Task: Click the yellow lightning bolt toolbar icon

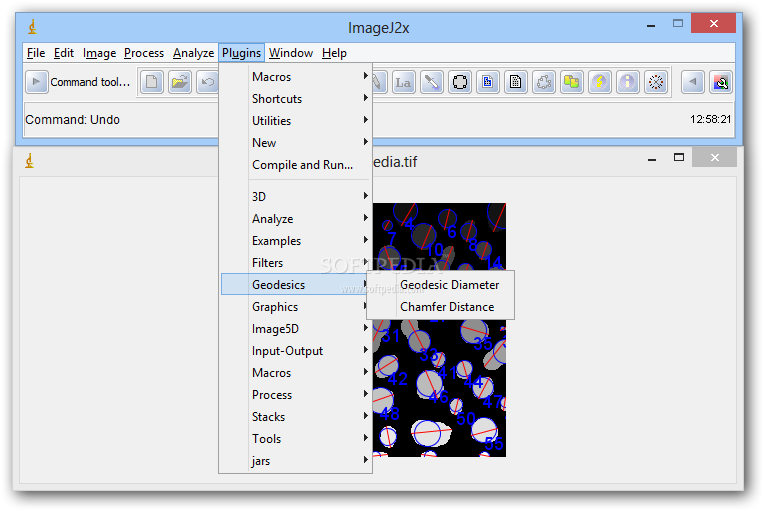Action: click(600, 82)
